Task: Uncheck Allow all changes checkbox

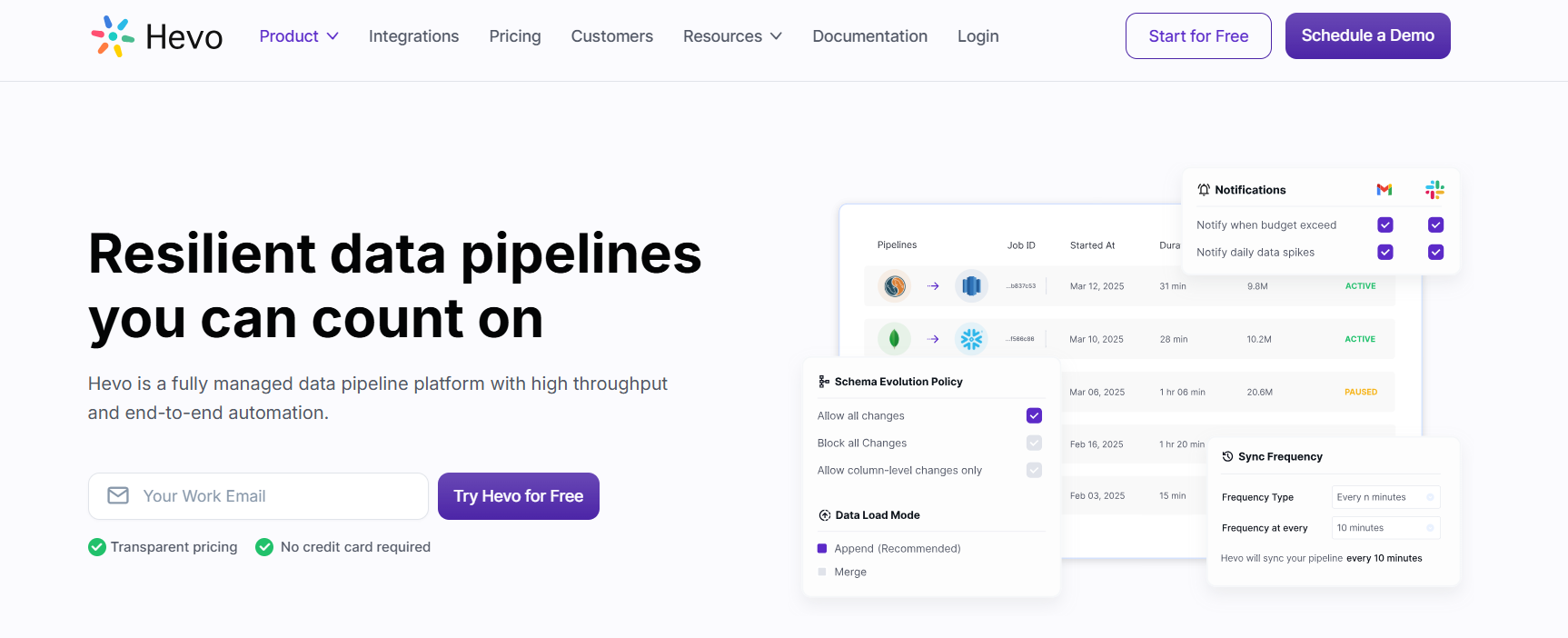Action: 1034,415
